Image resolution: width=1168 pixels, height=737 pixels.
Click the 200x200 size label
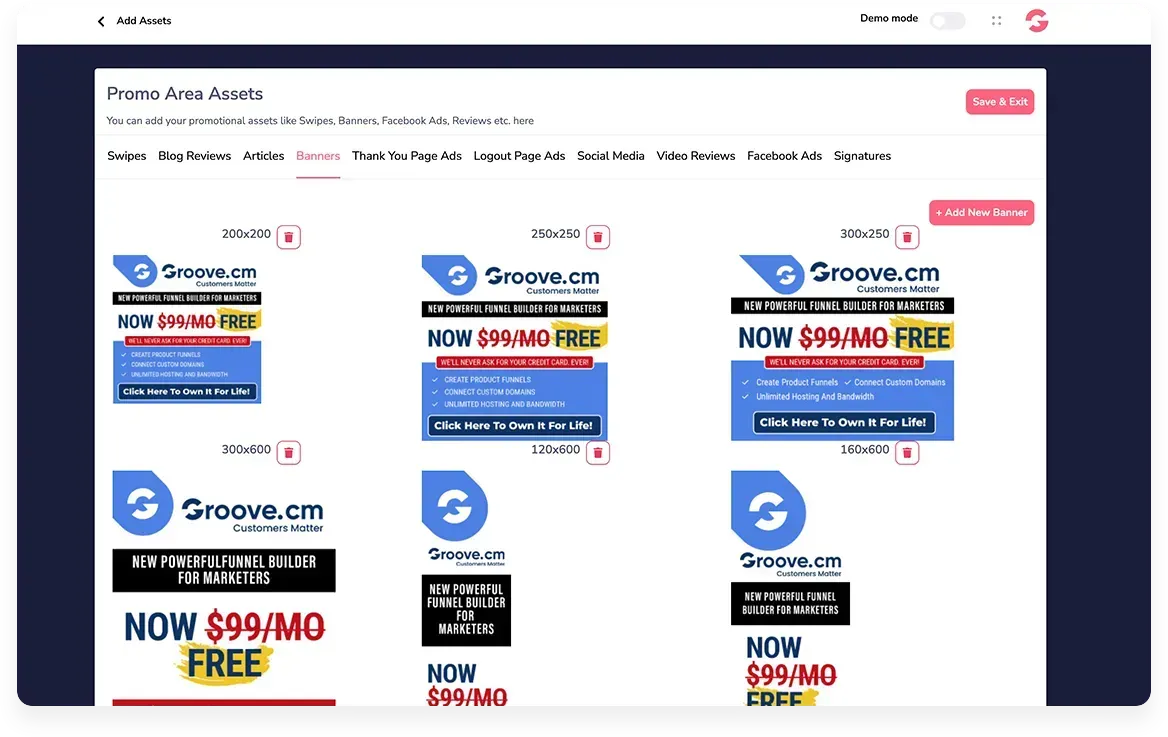247,234
